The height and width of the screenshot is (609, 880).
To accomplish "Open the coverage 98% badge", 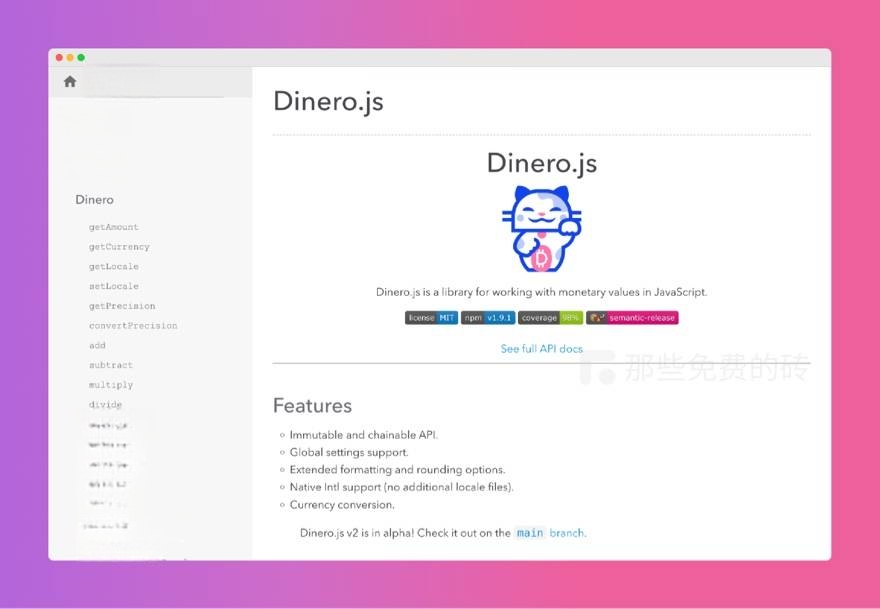I will click(x=550, y=318).
